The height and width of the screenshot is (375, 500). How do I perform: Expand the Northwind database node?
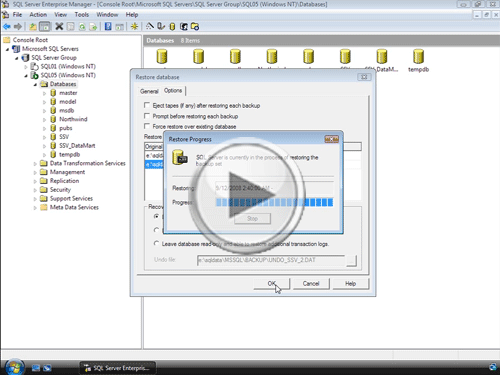pos(44,120)
